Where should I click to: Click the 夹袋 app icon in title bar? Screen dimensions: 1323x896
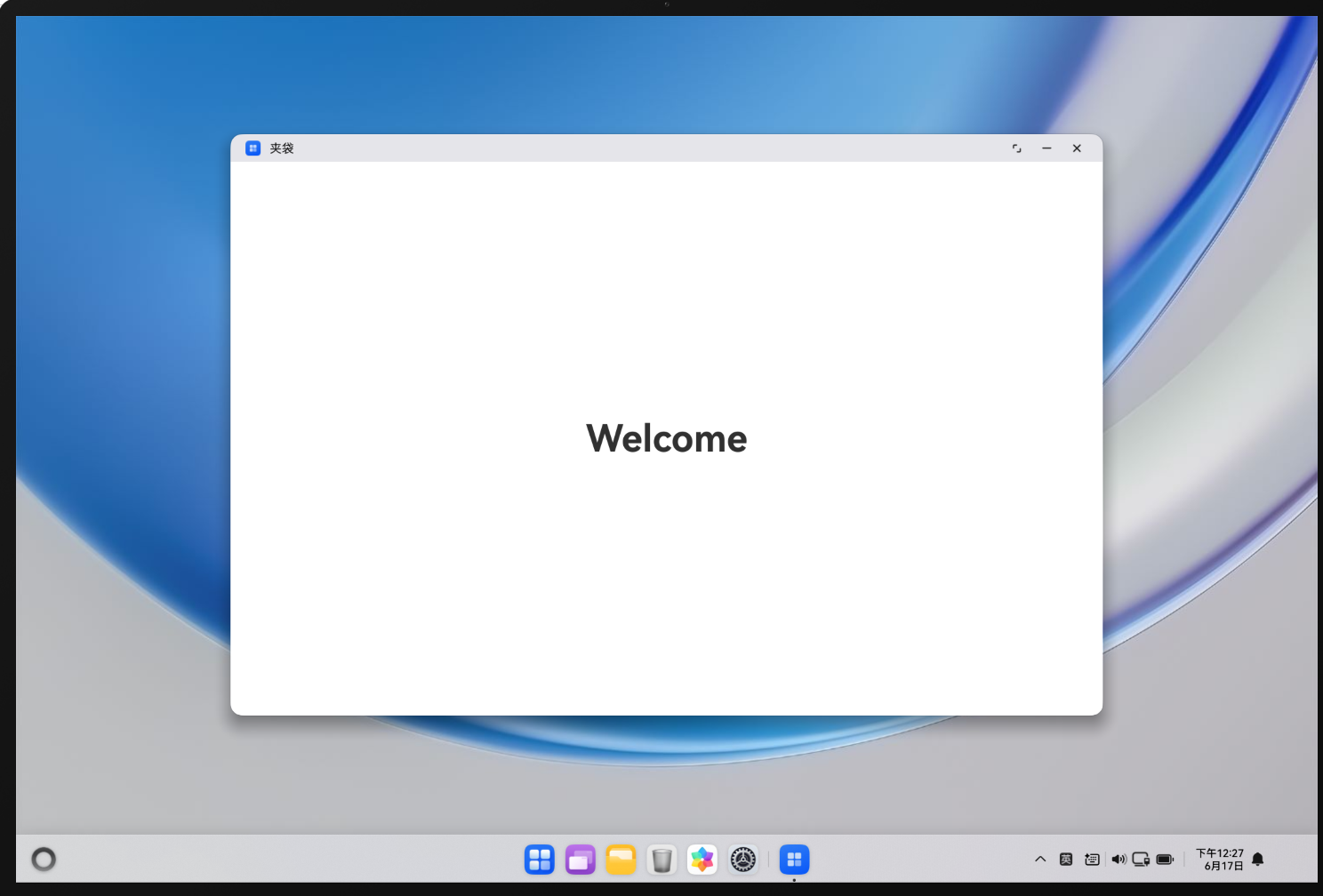253,148
